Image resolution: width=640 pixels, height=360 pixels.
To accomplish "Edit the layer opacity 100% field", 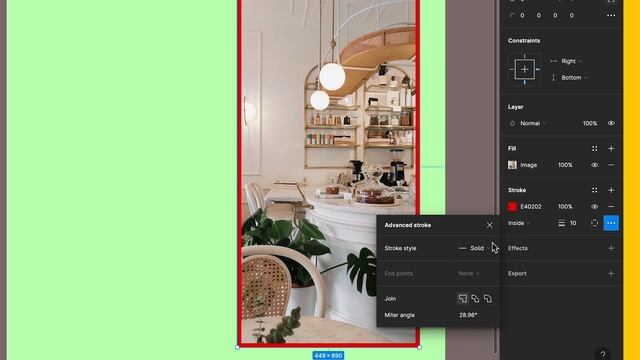I will tap(590, 123).
